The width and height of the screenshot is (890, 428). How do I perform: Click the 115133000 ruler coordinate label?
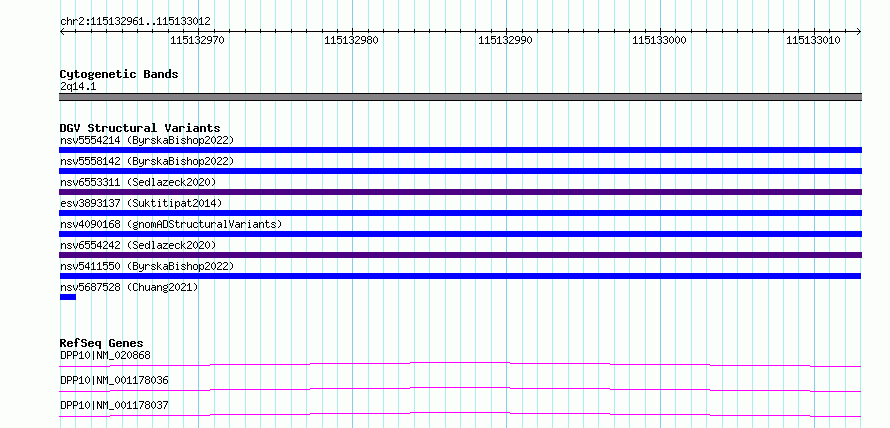click(659, 40)
